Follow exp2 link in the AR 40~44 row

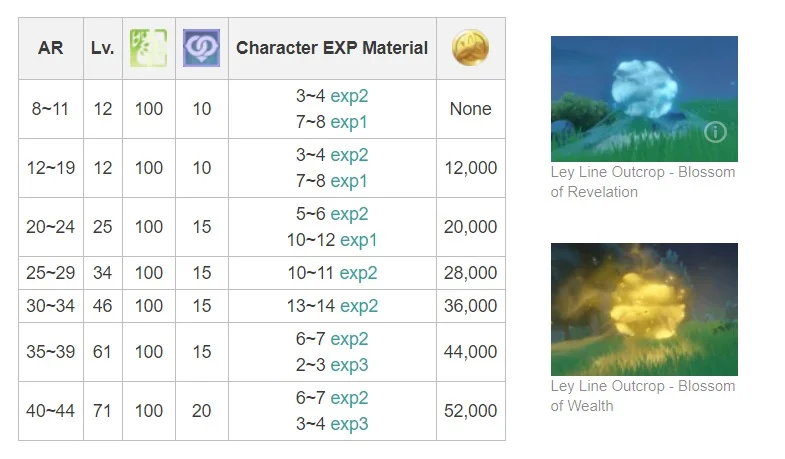coord(349,397)
